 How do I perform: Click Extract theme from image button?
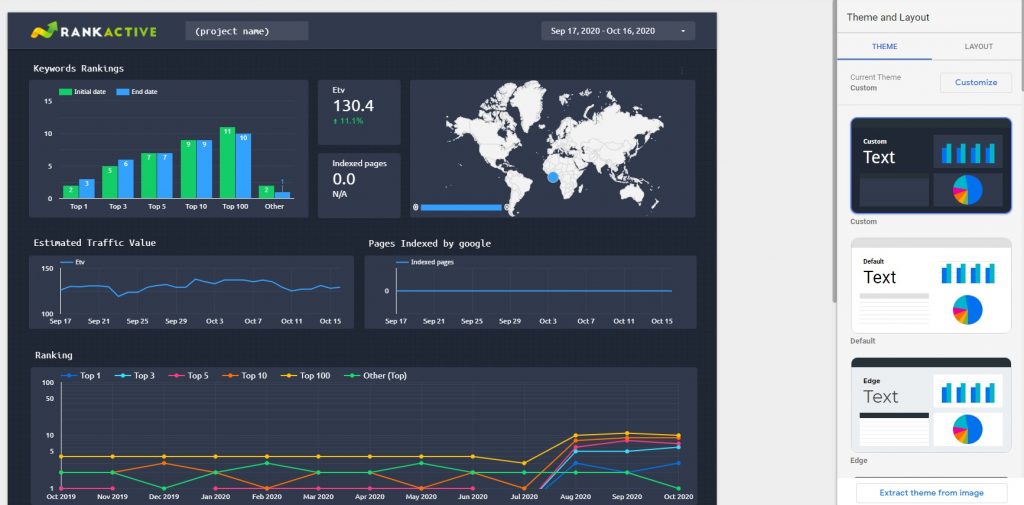coord(931,493)
